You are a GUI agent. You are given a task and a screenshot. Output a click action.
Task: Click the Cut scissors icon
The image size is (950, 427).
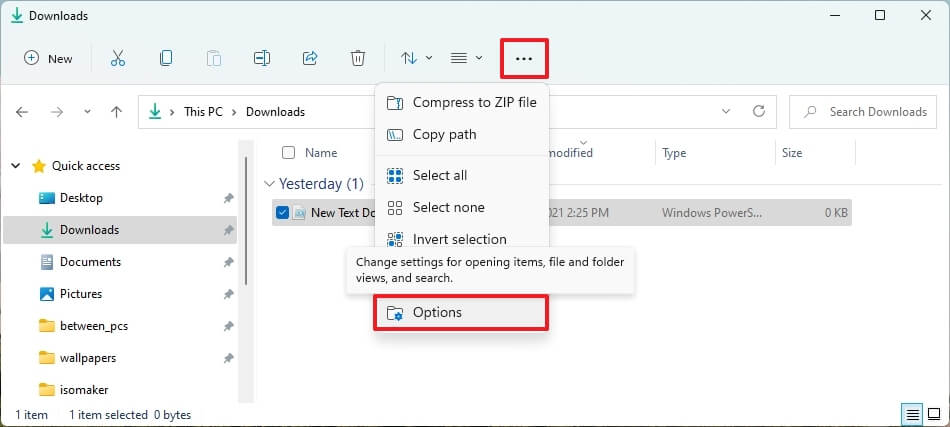(x=118, y=58)
